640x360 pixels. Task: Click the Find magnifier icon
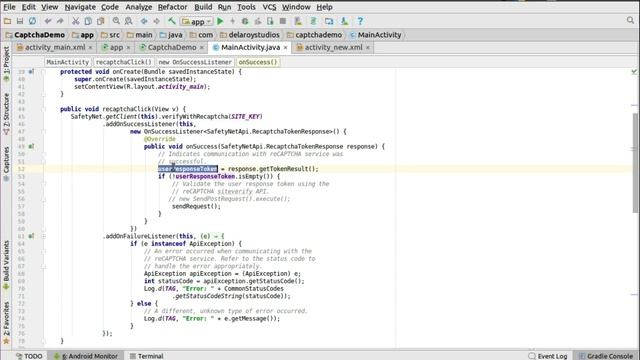click(116, 21)
